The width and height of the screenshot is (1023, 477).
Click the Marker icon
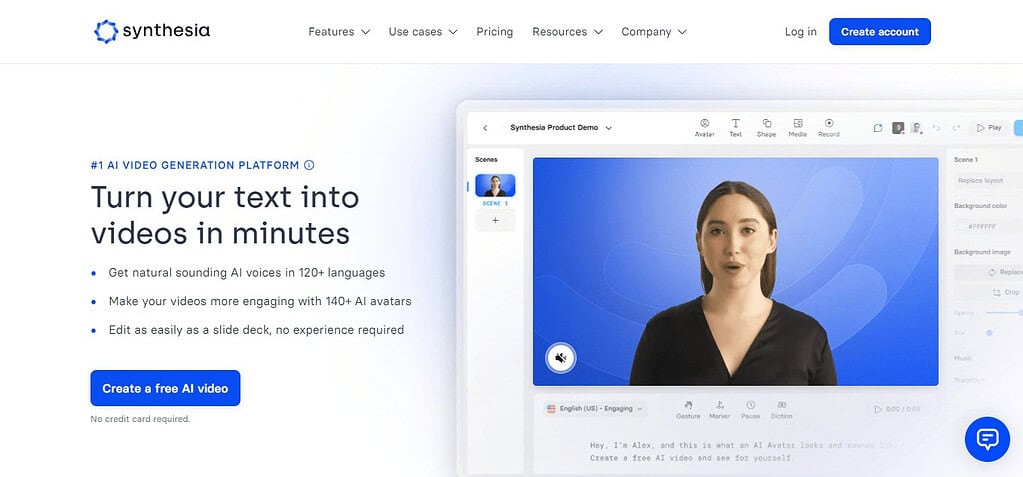pos(720,410)
